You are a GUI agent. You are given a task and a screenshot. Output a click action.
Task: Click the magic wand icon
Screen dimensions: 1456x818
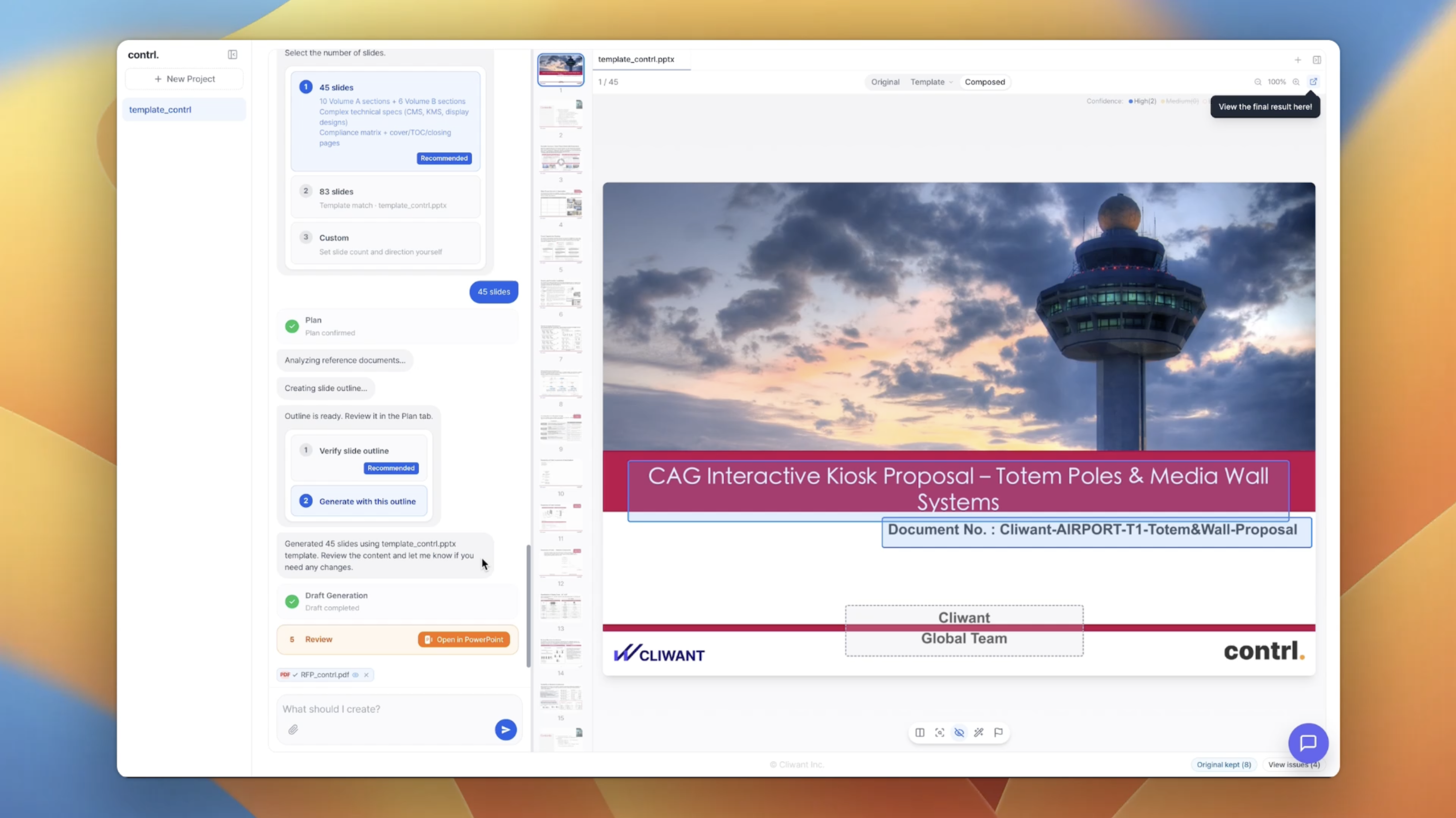click(x=979, y=733)
